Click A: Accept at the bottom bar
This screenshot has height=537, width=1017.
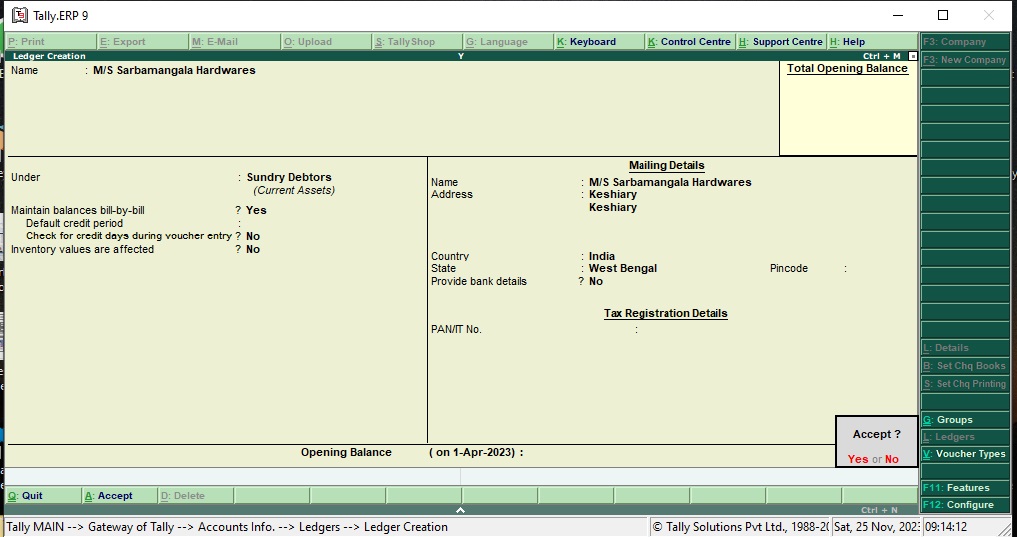tap(119, 495)
